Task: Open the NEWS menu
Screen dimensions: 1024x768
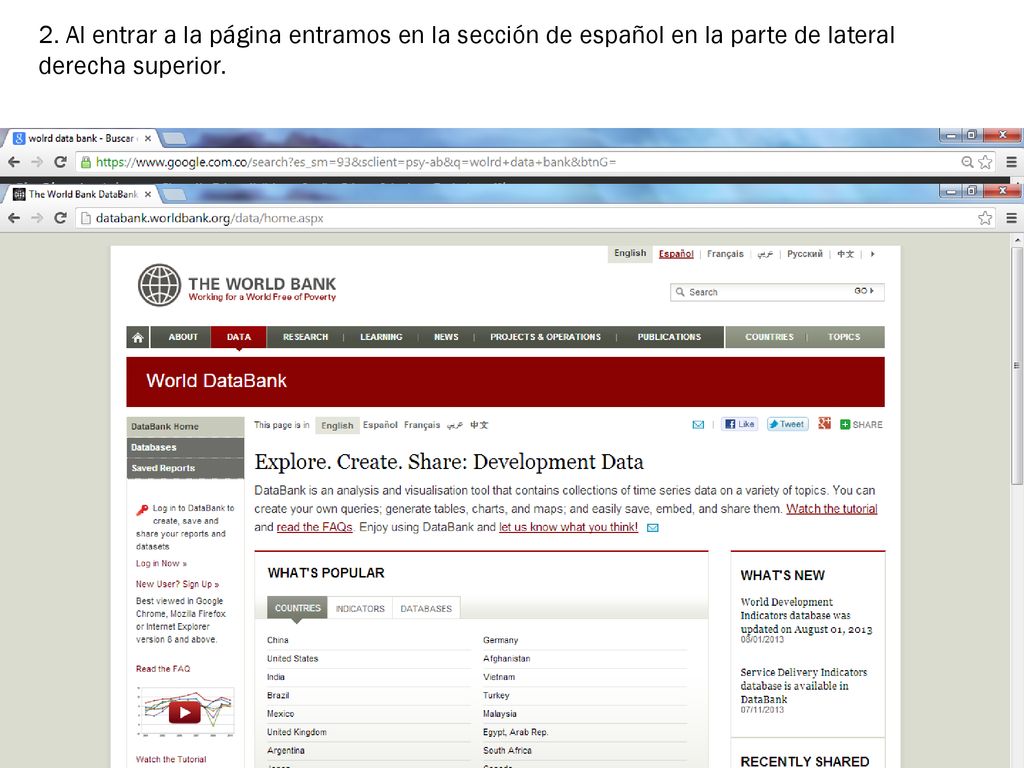Action: pos(446,337)
